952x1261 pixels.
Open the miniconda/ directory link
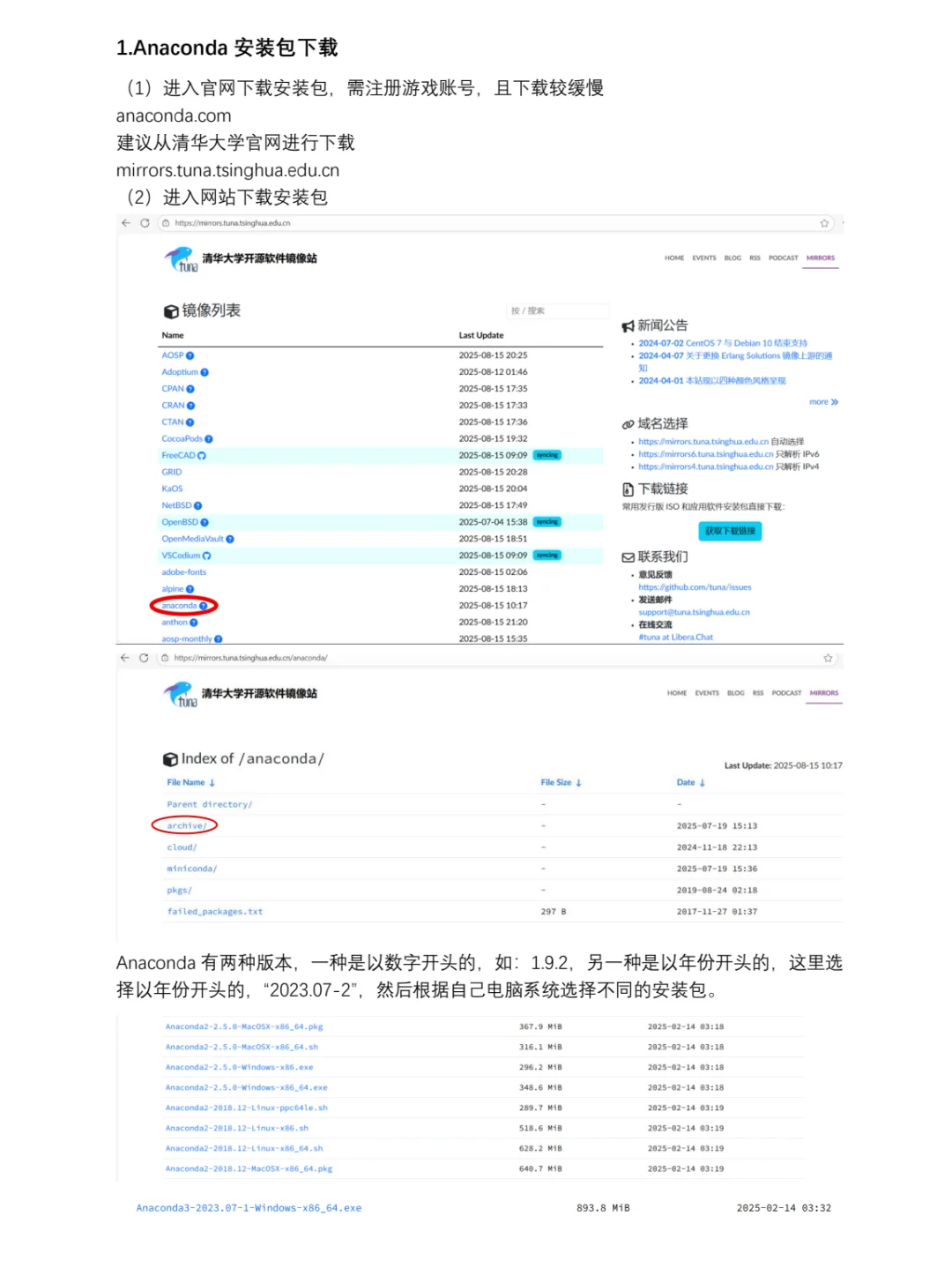tap(192, 869)
